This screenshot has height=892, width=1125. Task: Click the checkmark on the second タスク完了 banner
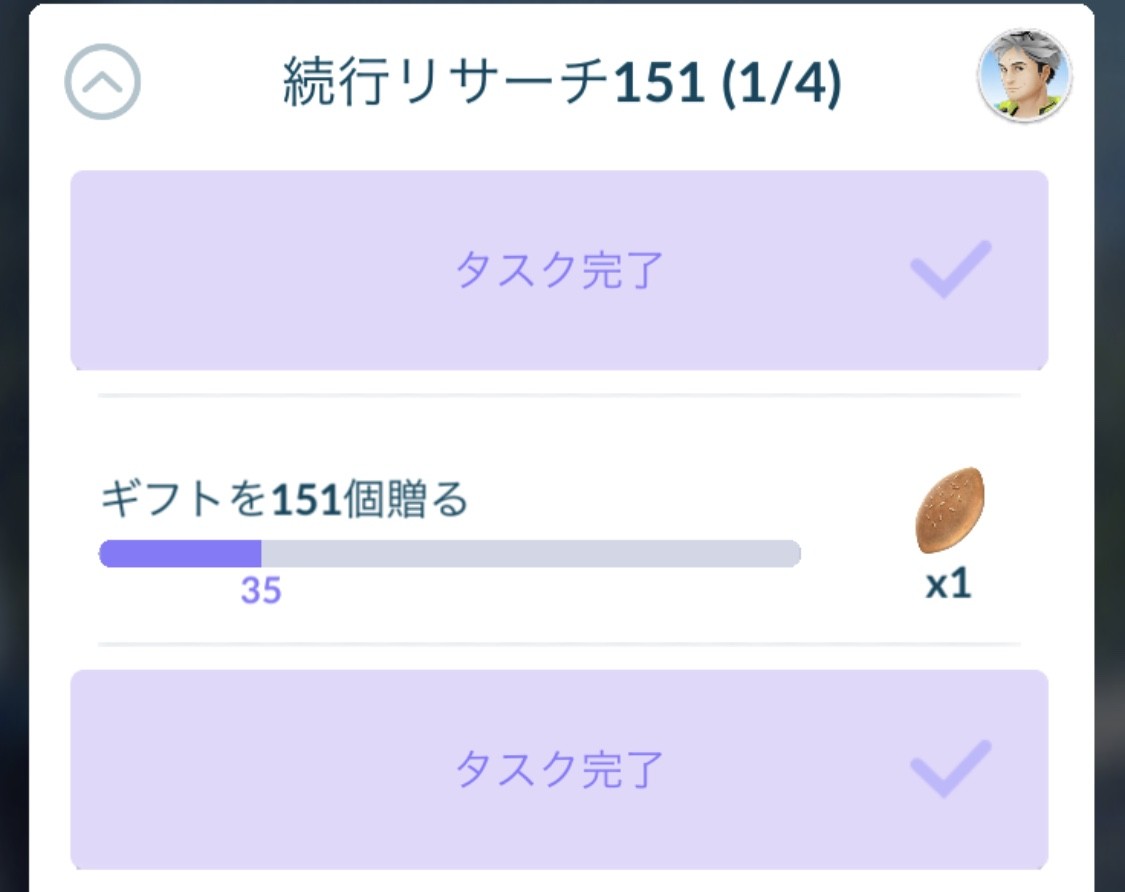pos(950,768)
